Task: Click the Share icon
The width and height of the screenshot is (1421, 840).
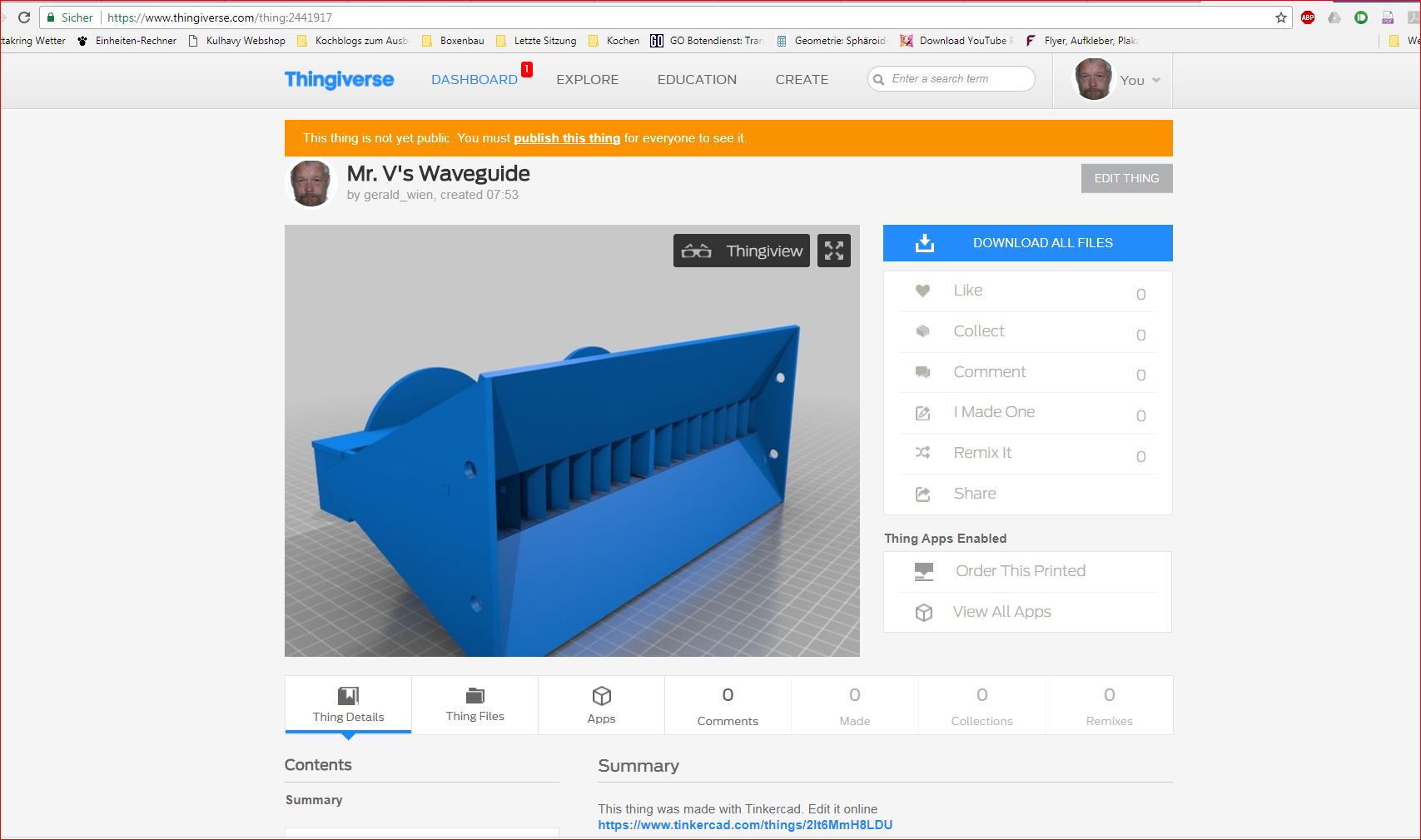Action: pyautogui.click(x=922, y=495)
